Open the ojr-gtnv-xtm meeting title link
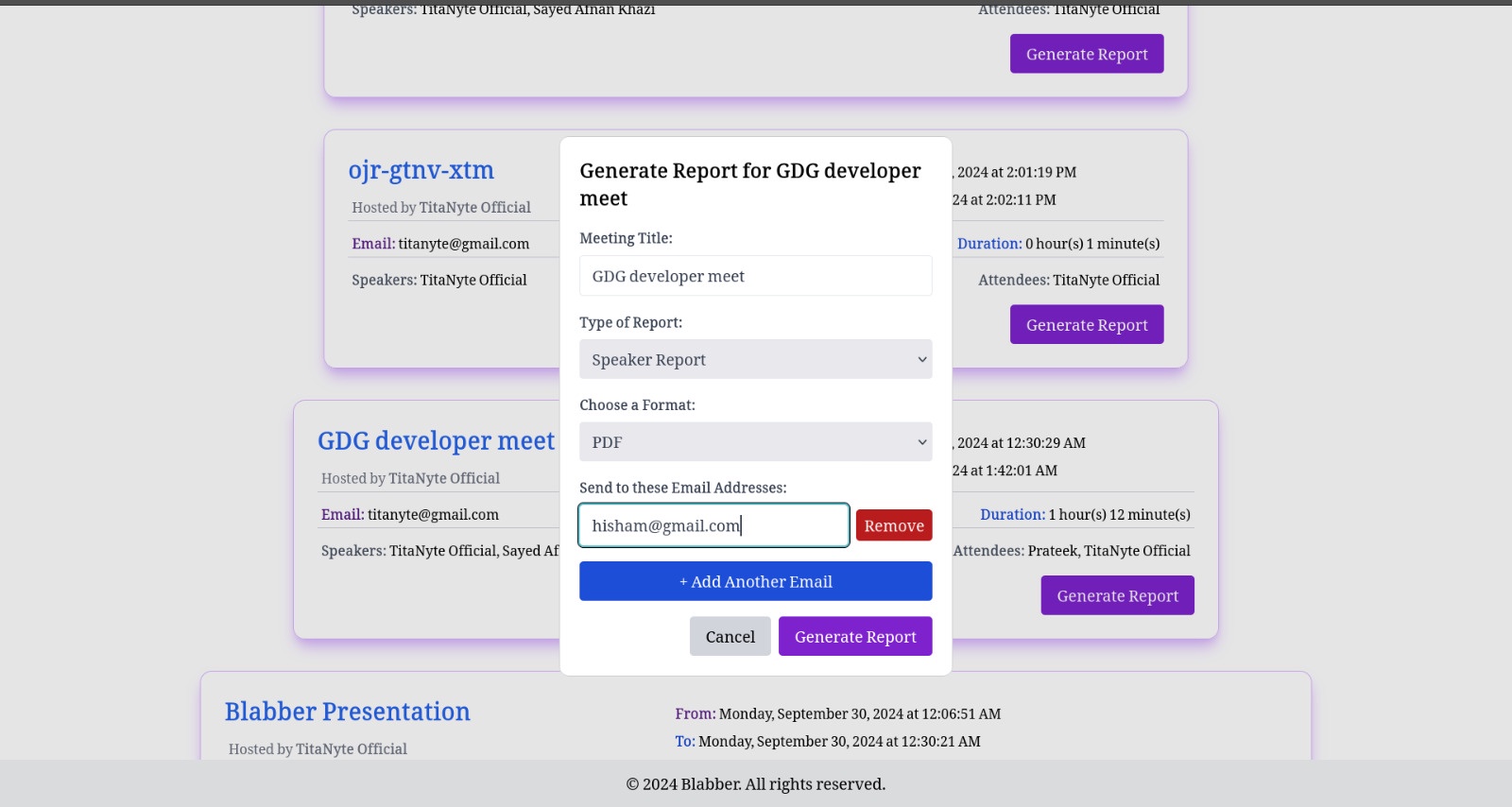Viewport: 1512px width, 807px height. (421, 170)
